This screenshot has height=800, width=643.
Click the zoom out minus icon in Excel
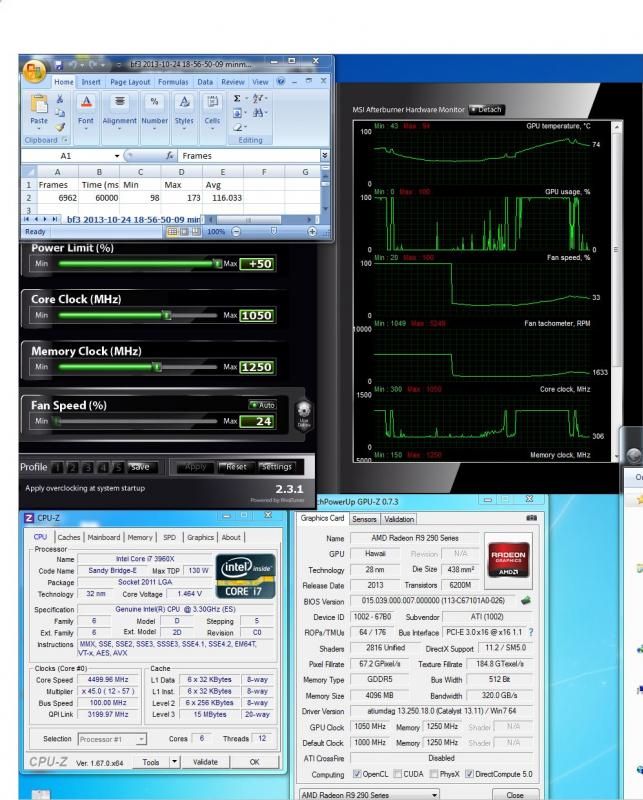236,232
